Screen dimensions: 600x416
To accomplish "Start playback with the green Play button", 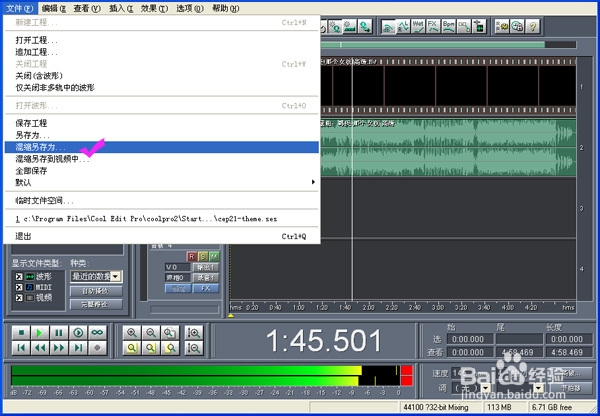I will (x=40, y=333).
